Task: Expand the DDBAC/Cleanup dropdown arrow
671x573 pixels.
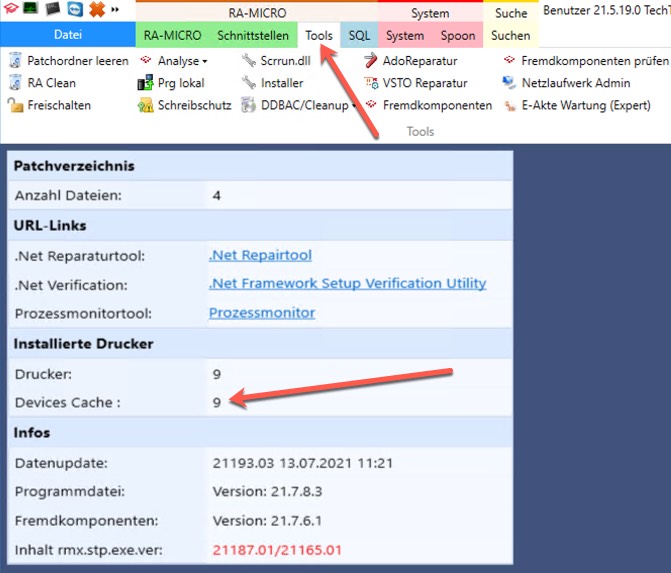Action: (x=354, y=105)
